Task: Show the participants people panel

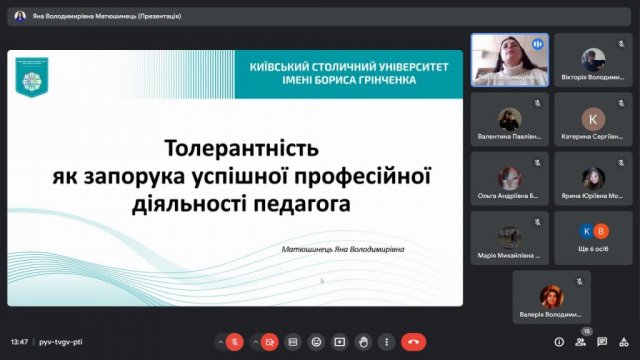Action: point(580,342)
